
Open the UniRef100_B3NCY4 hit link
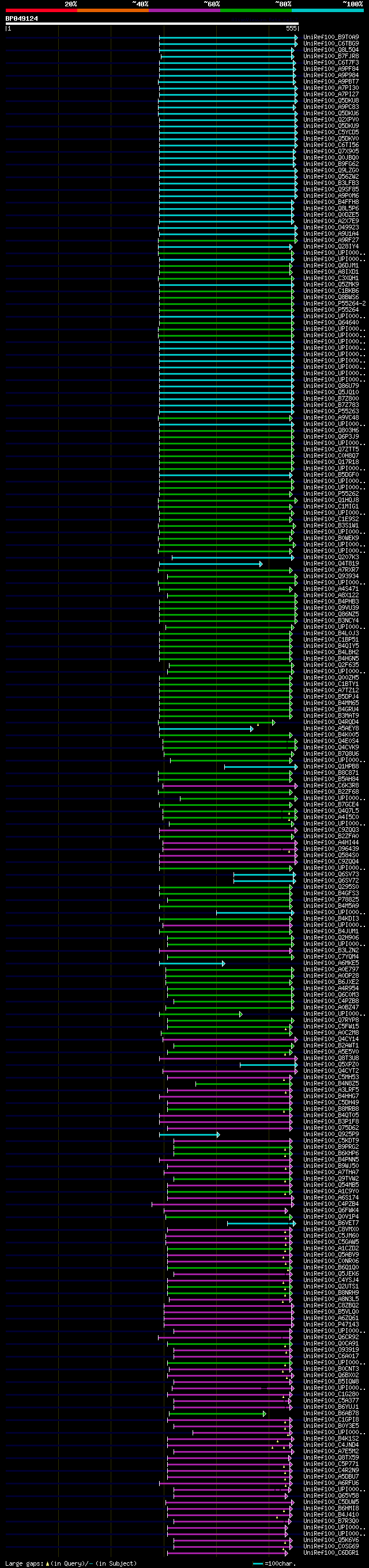pos(332,621)
